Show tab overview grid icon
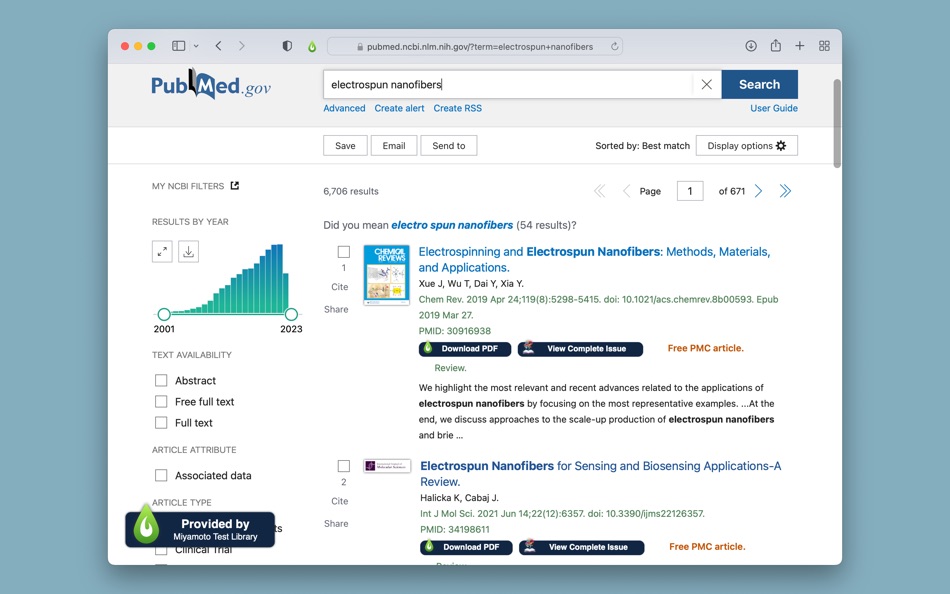This screenshot has height=594, width=950. pyautogui.click(x=824, y=46)
